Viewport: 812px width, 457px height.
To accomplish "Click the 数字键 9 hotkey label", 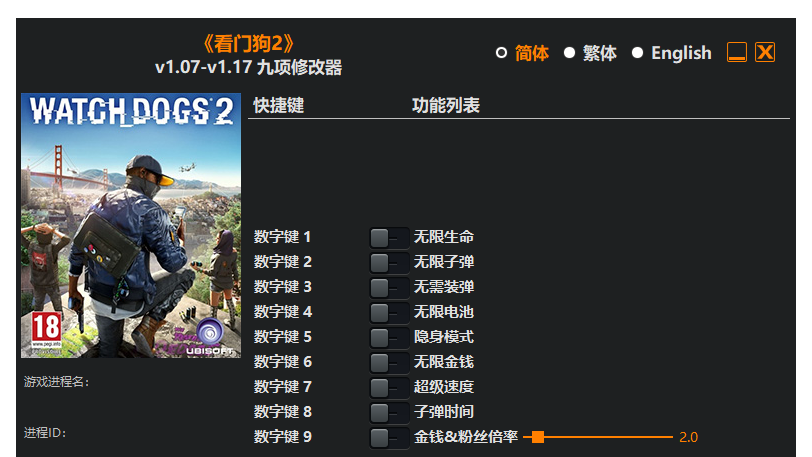I will (283, 437).
